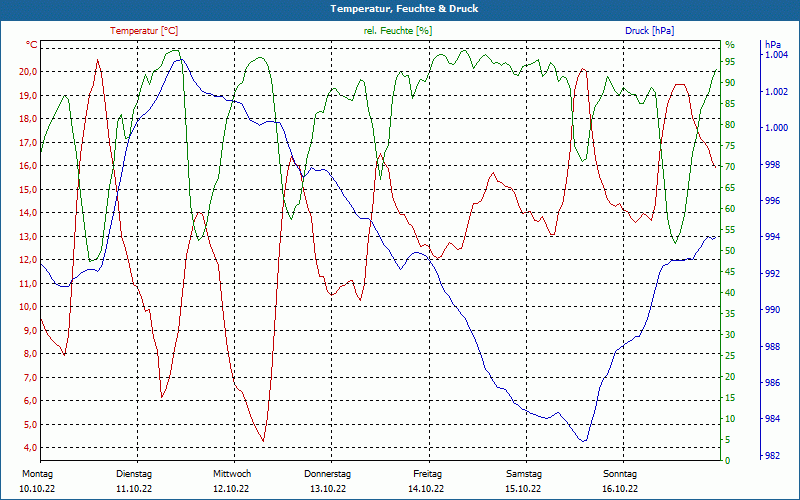
Task: Click the 13,0 temperature axis value
Action: (x=28, y=236)
